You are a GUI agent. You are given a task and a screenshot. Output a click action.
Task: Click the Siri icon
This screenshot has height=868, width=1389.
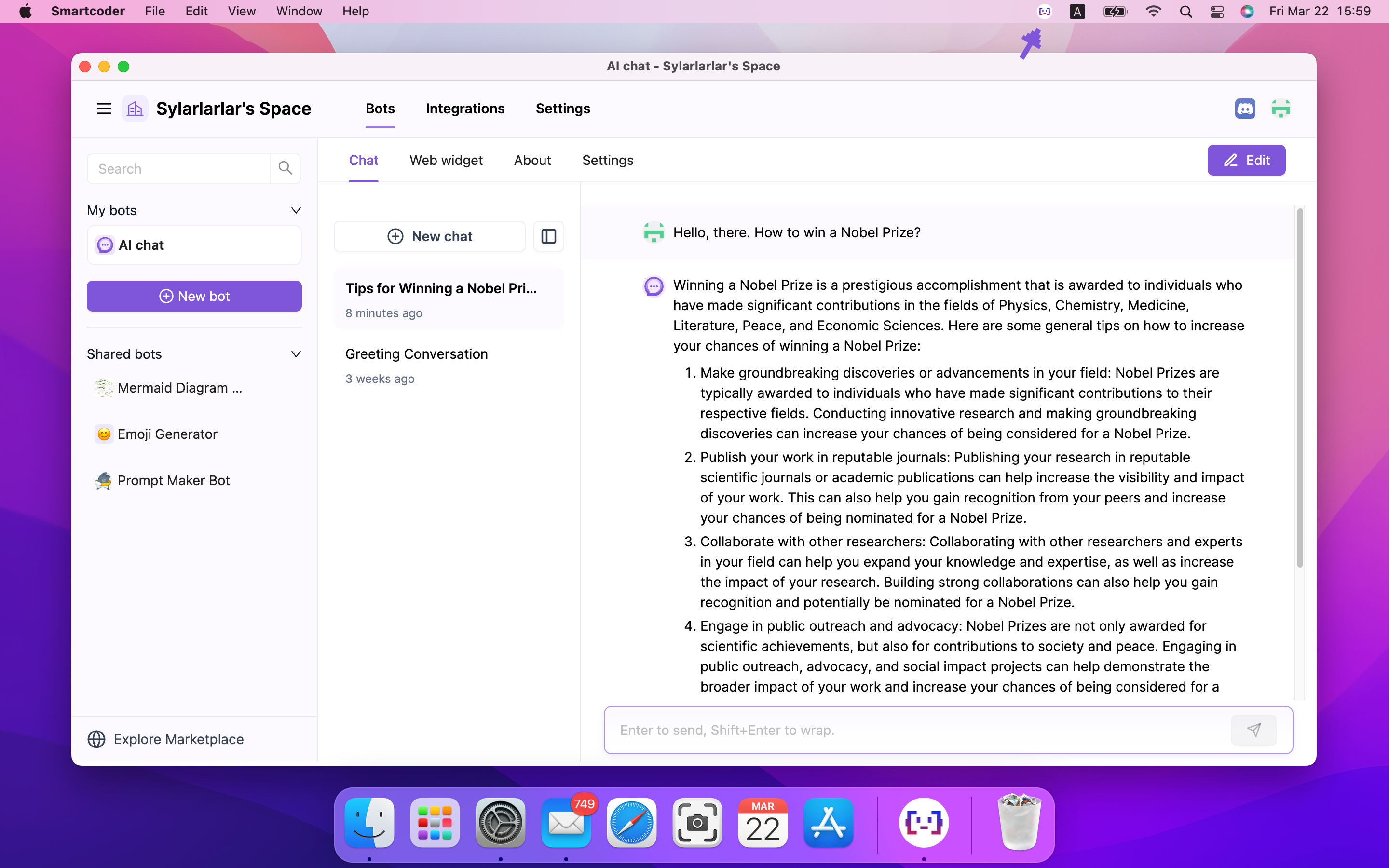click(x=1247, y=11)
